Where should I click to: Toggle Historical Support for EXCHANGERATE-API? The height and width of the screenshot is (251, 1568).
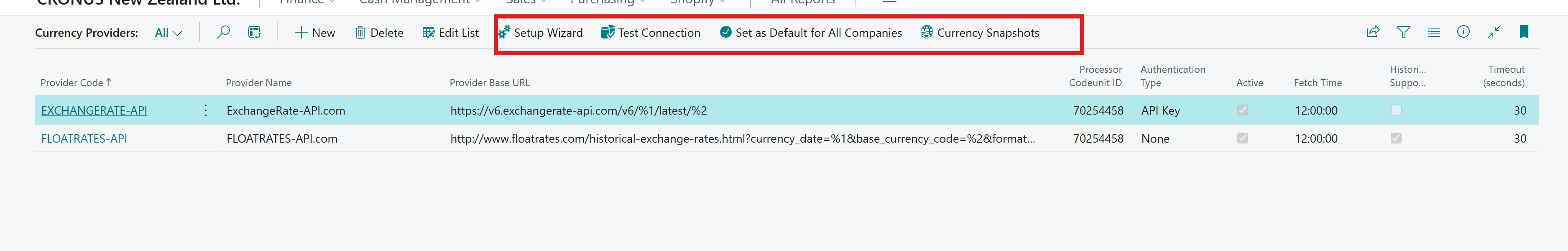[x=1396, y=110]
